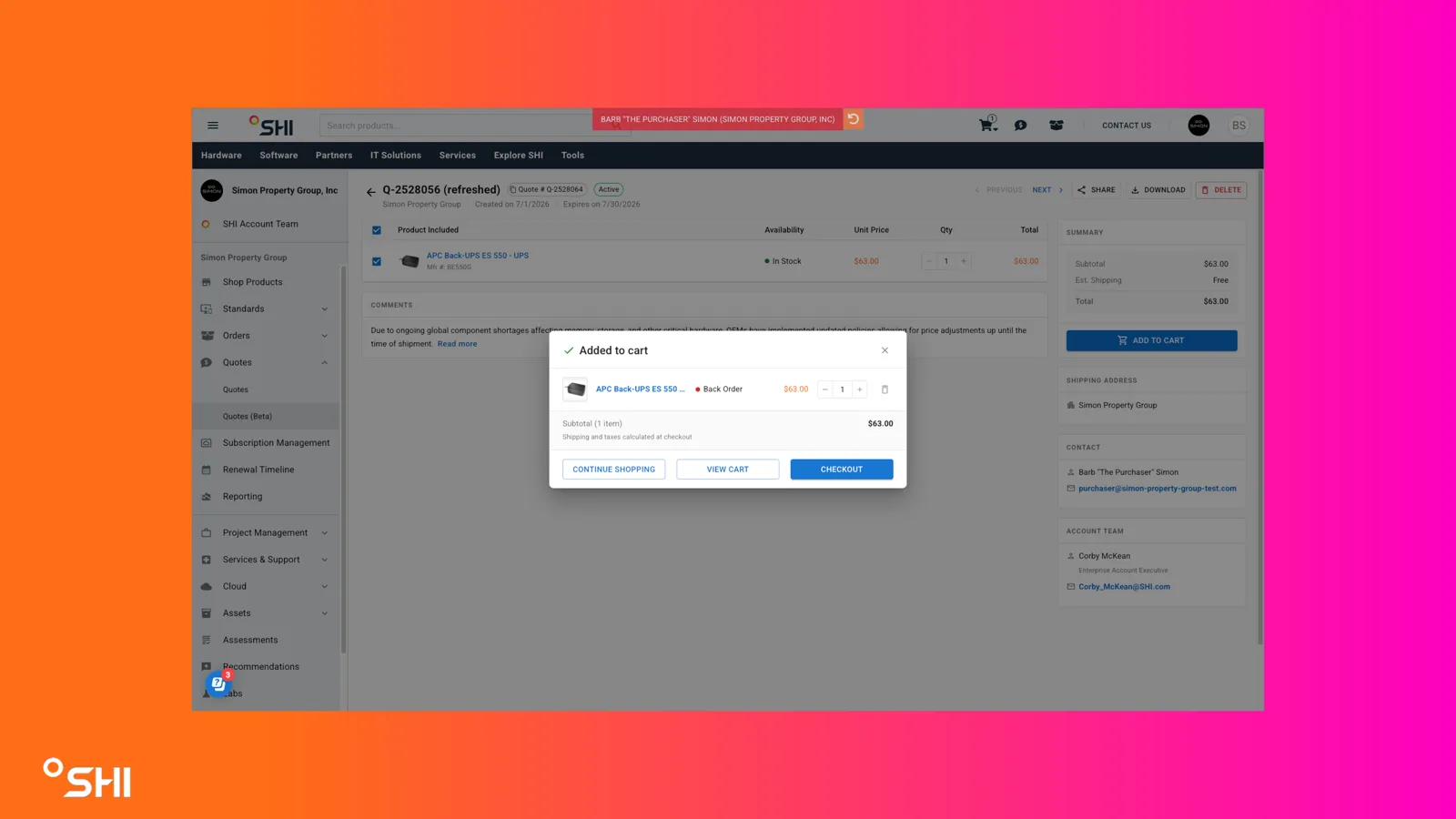This screenshot has width=1456, height=819.
Task: Collapse the Quotes sidebar section
Action: pyautogui.click(x=325, y=363)
